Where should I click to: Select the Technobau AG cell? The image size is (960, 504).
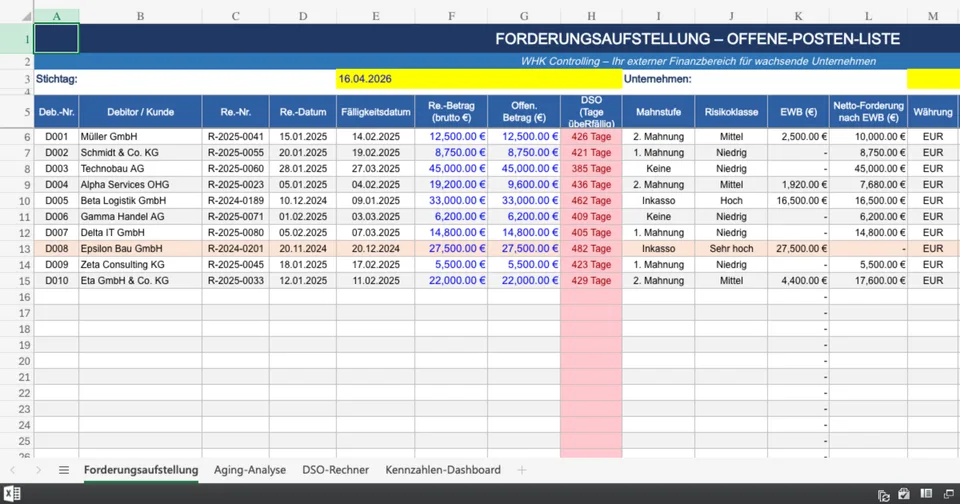[x=140, y=168]
